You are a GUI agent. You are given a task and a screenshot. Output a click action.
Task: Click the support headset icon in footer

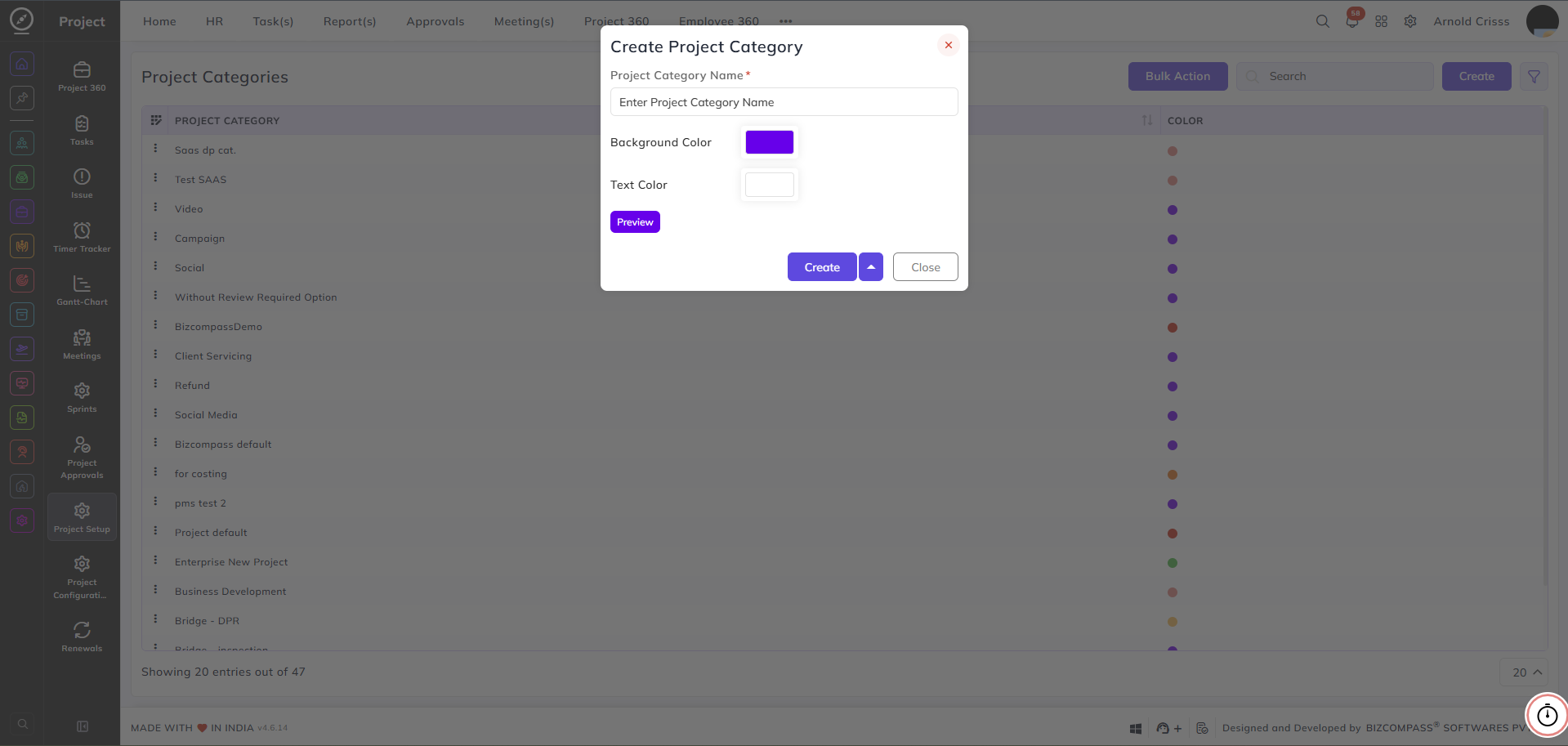coord(1163,728)
